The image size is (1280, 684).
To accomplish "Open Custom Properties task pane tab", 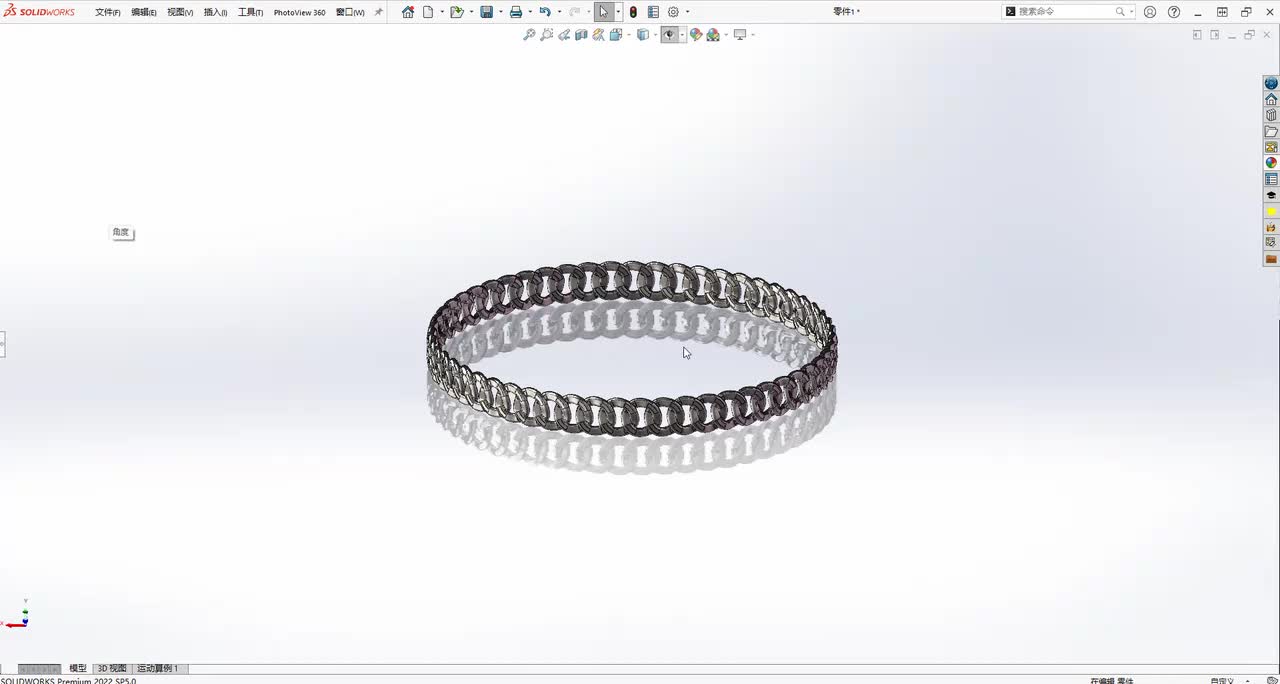I will point(1271,179).
